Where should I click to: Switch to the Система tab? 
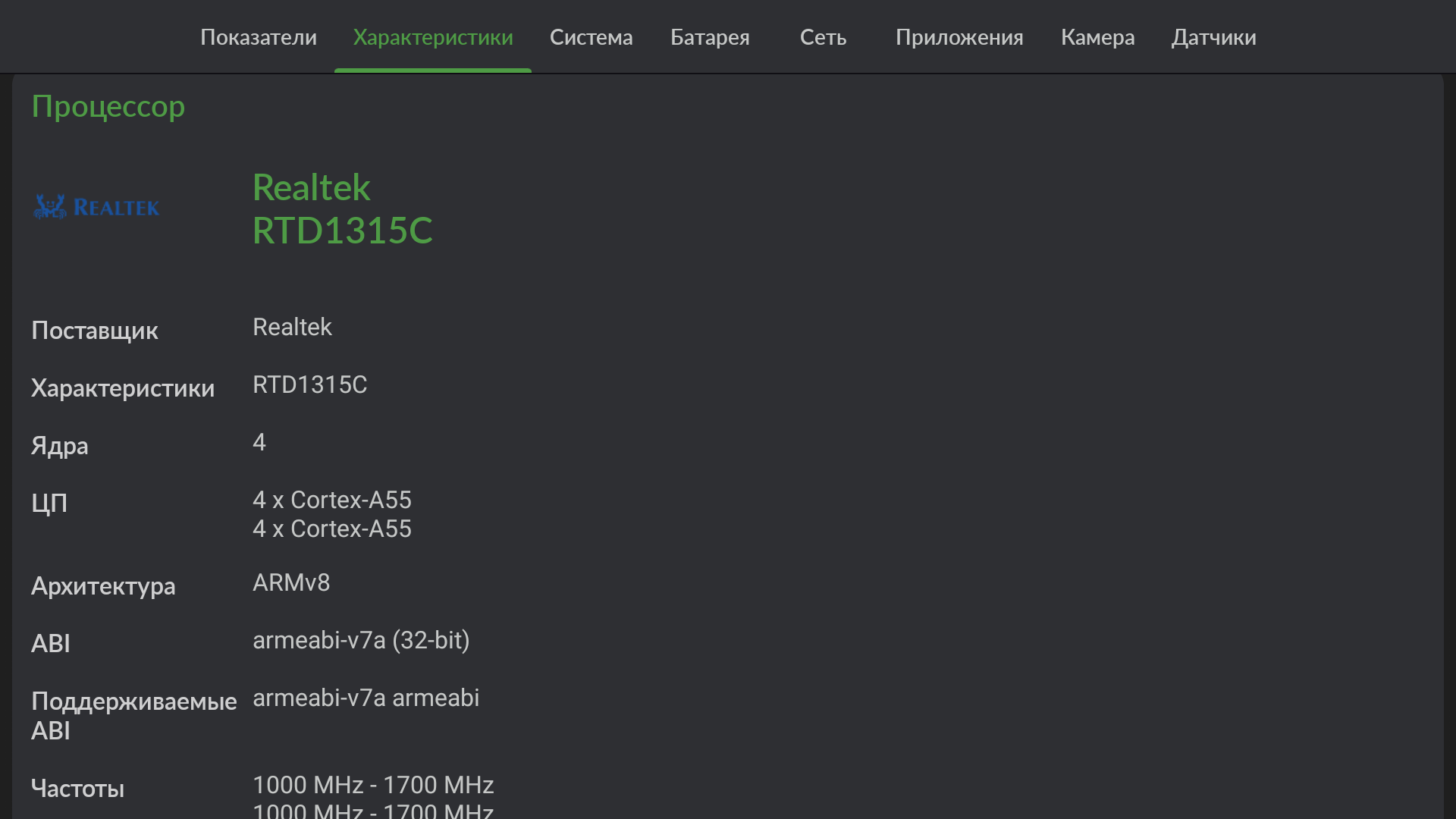click(x=591, y=37)
